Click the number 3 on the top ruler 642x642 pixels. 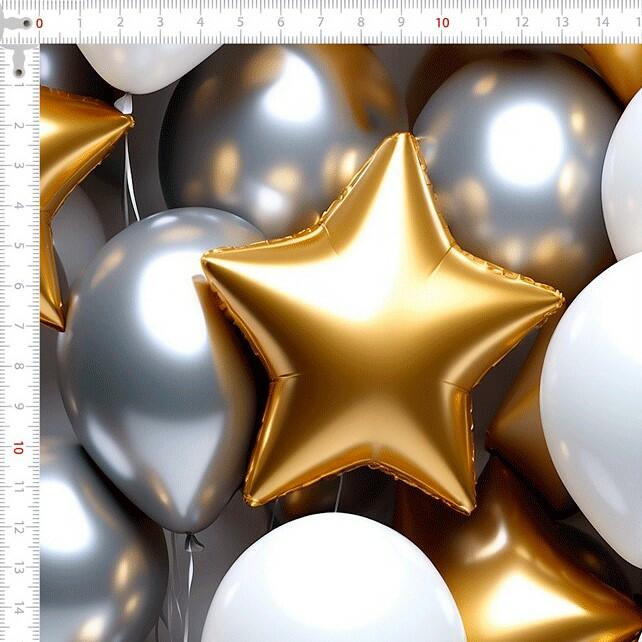click(x=160, y=22)
